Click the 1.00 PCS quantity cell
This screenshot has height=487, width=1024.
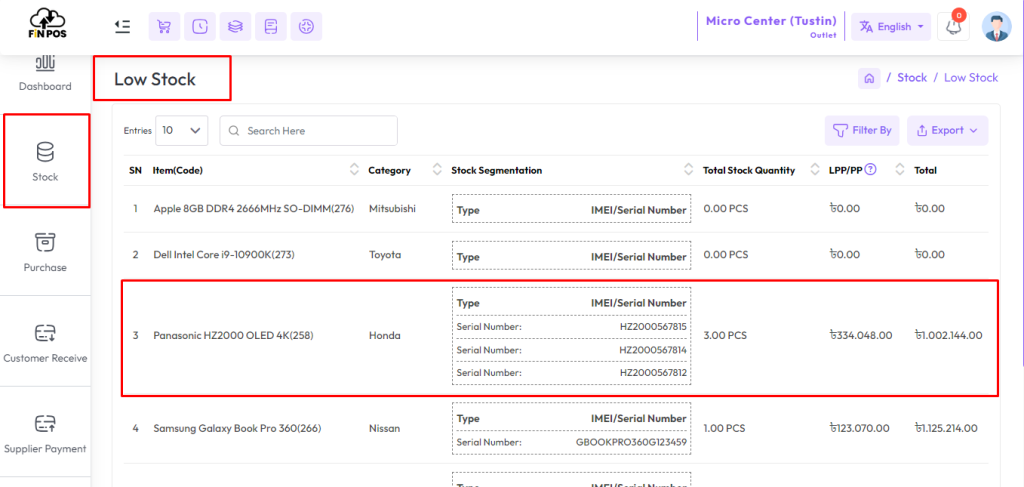(x=724, y=429)
